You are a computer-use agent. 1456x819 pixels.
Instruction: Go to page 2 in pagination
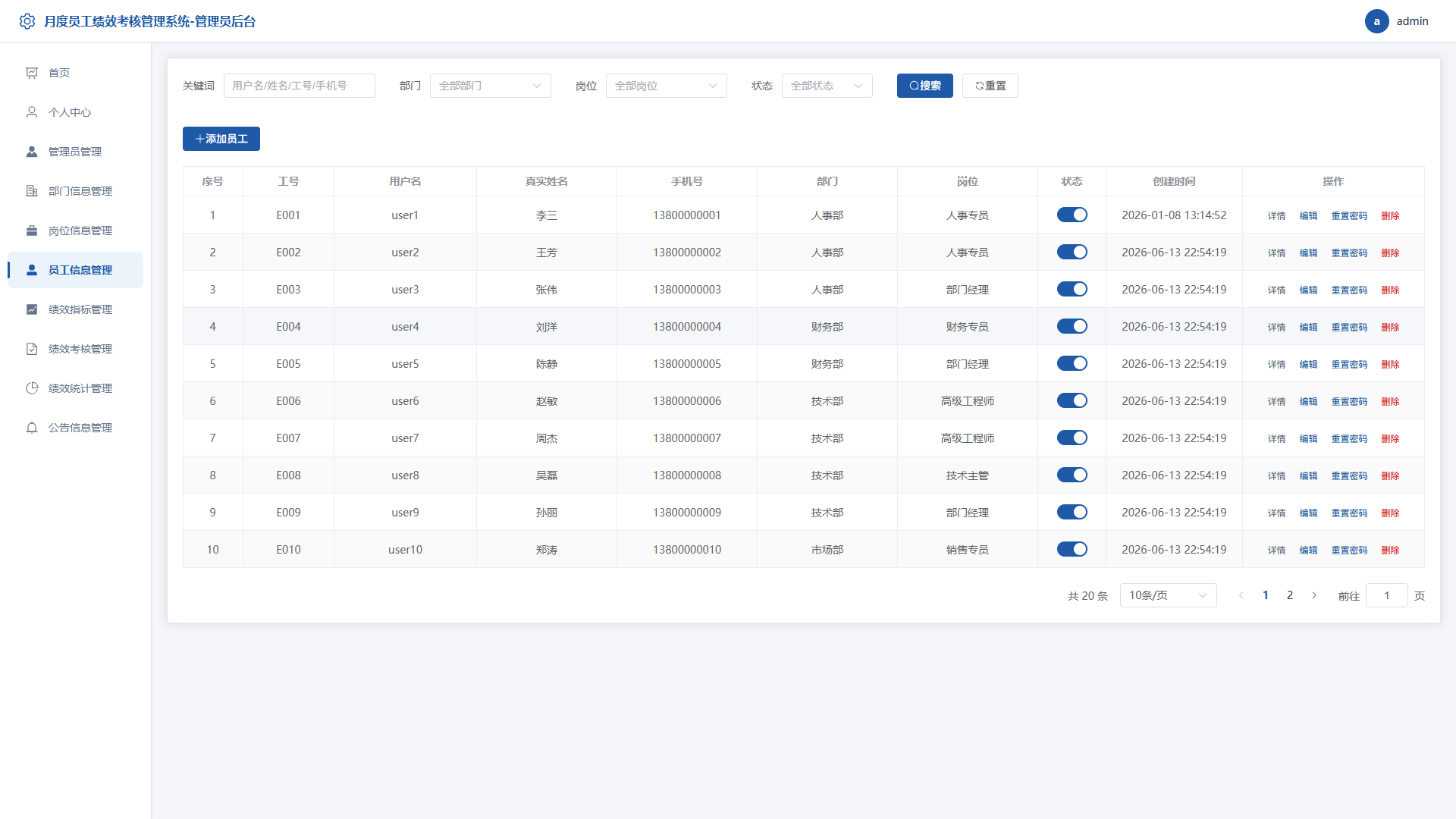[x=1289, y=595]
